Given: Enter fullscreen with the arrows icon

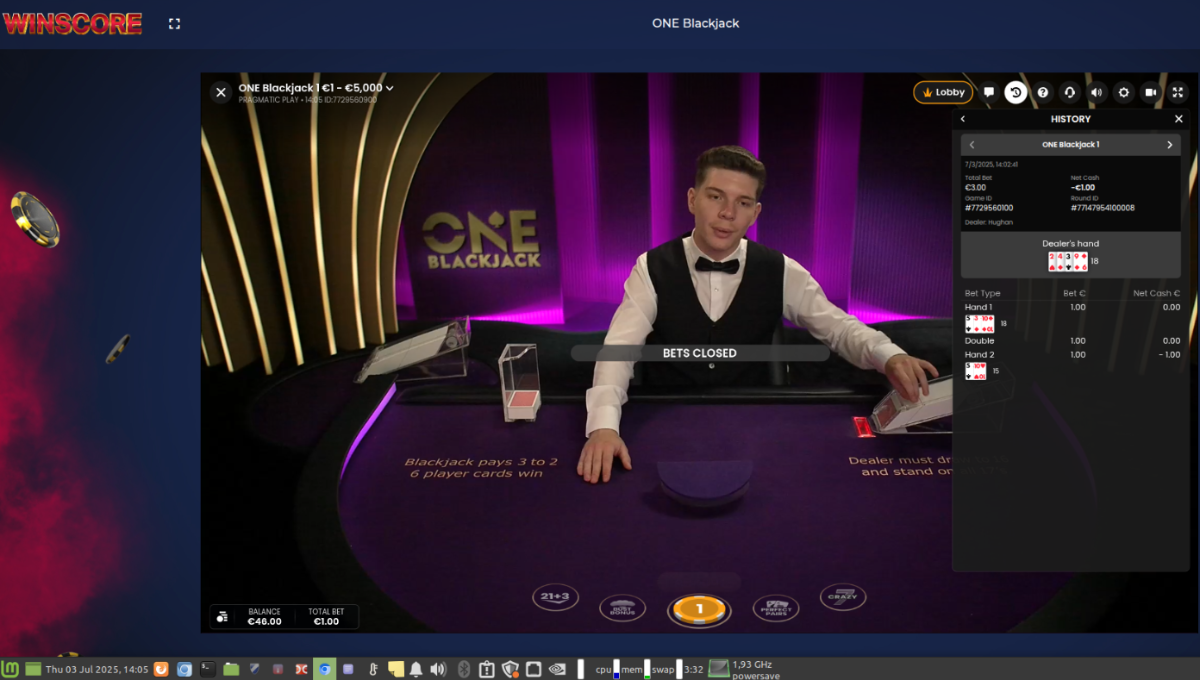Looking at the screenshot, I should (1178, 92).
